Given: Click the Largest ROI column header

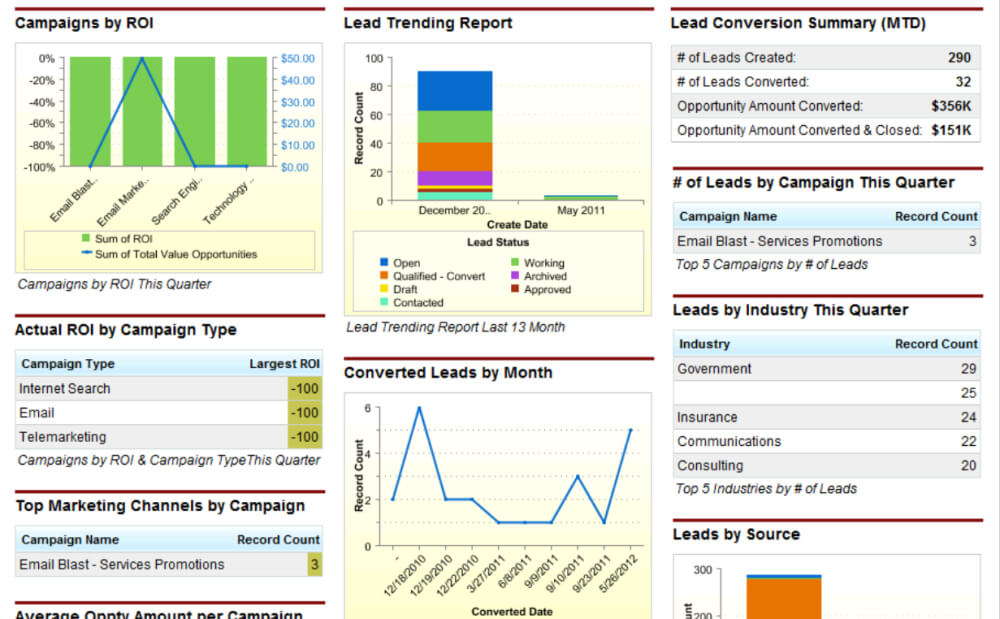Looking at the screenshot, I should click(284, 363).
